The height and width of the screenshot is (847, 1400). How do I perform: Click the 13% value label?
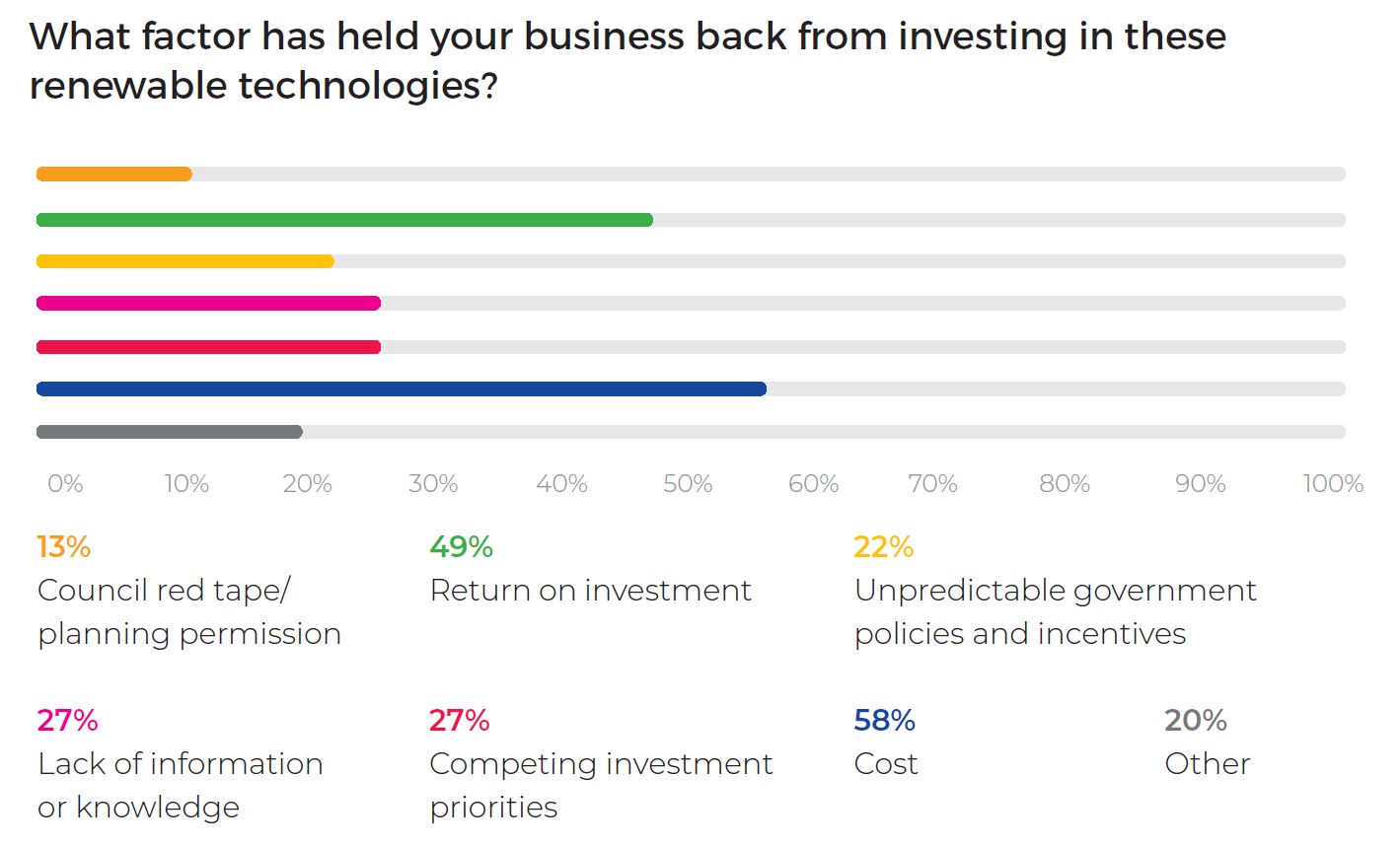[64, 546]
